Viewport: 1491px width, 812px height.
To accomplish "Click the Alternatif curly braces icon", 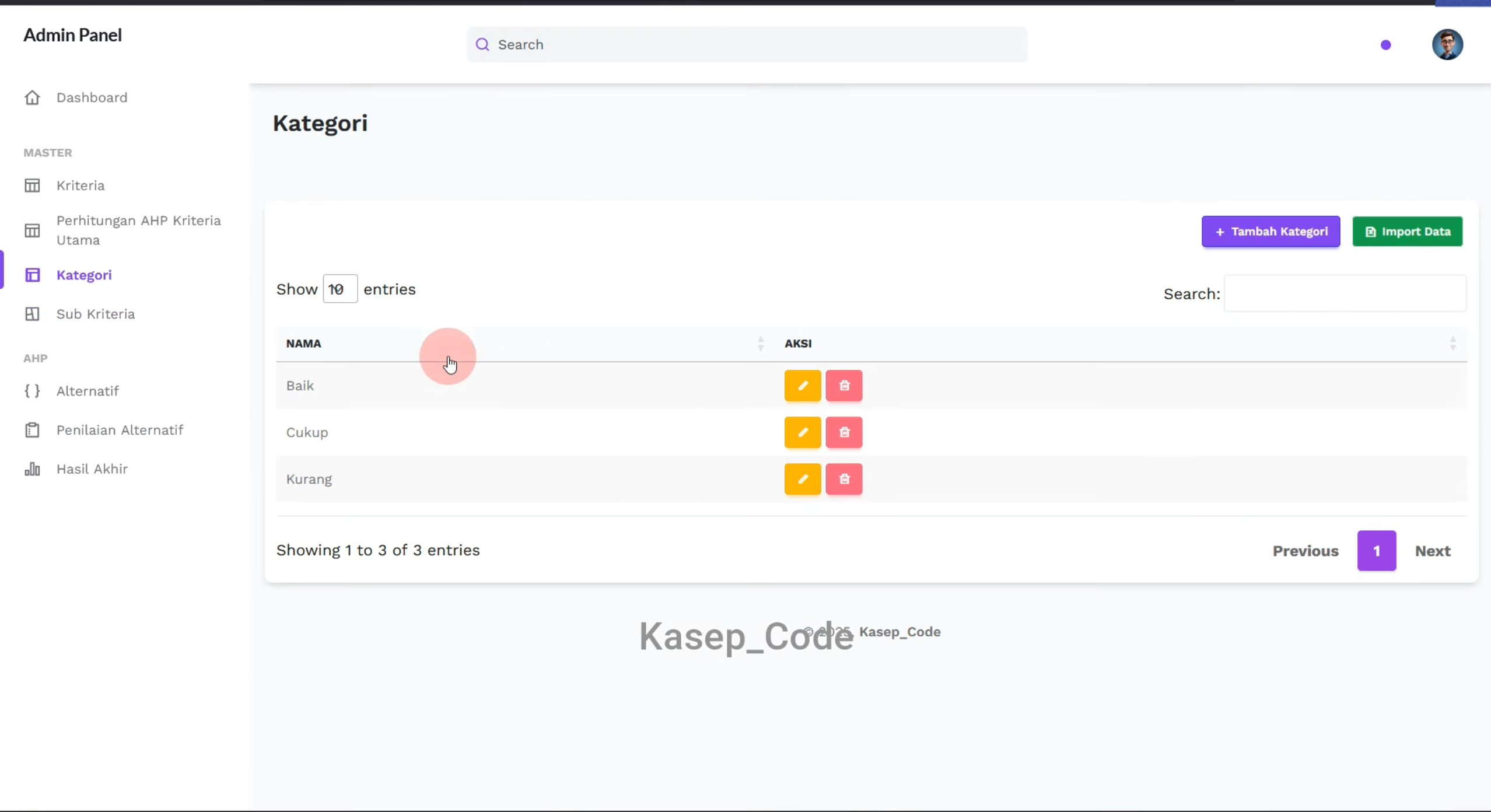I will click(x=32, y=391).
